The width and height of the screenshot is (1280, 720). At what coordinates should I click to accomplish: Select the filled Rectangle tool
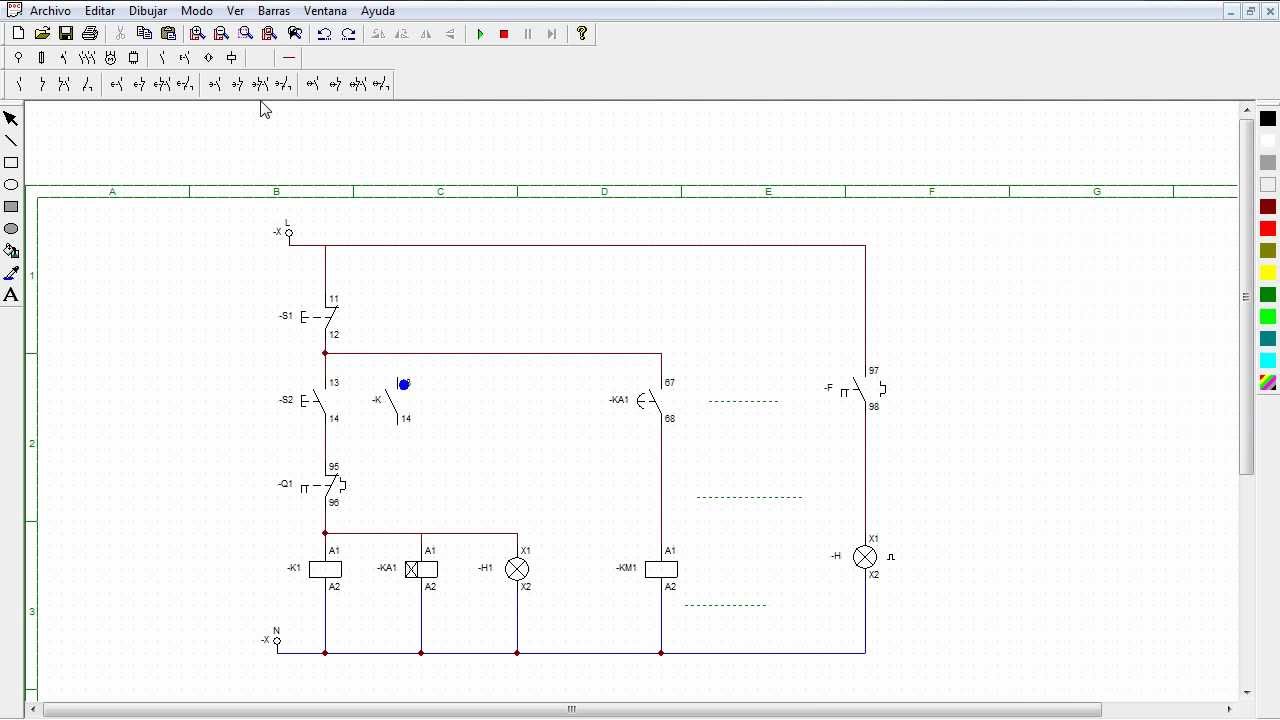click(11, 207)
